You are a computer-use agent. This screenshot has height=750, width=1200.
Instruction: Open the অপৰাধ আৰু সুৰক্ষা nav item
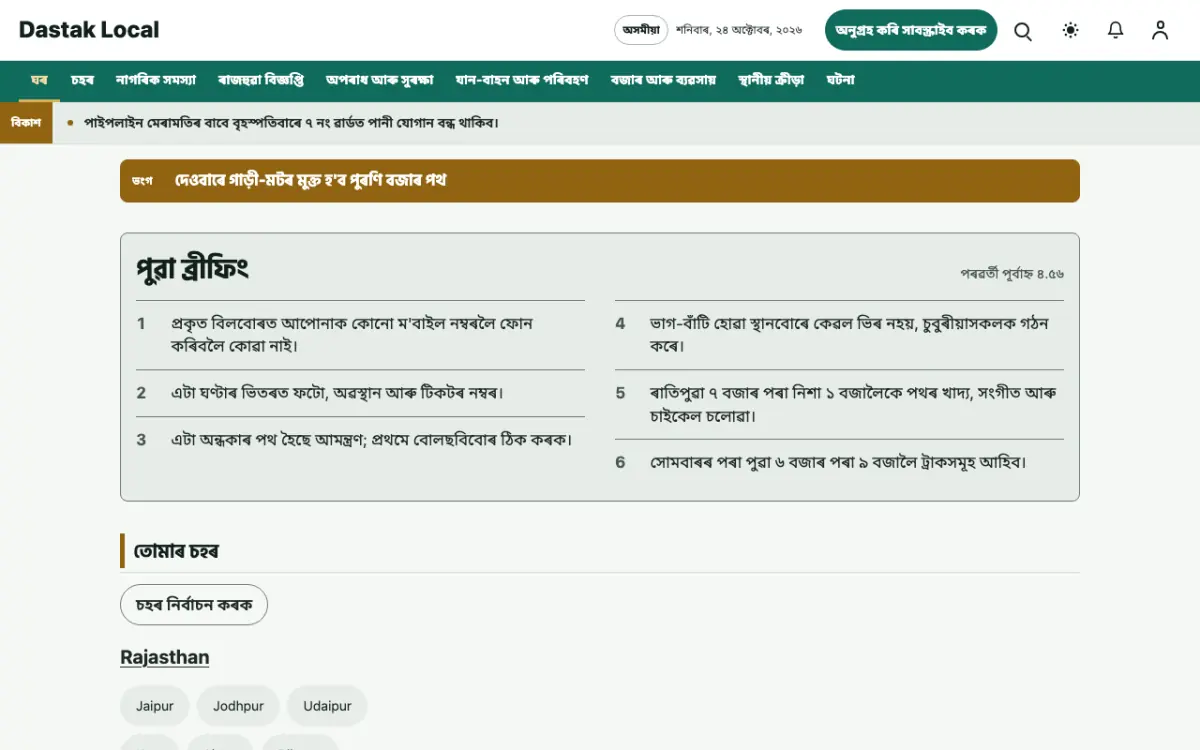coord(380,80)
